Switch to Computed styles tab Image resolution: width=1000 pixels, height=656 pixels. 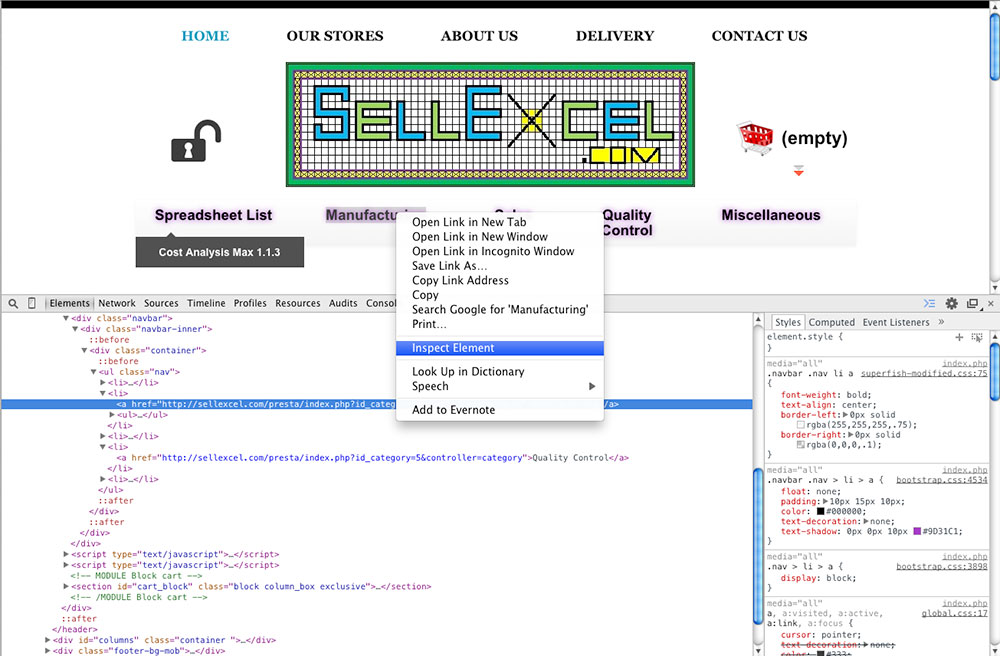[x=832, y=323]
